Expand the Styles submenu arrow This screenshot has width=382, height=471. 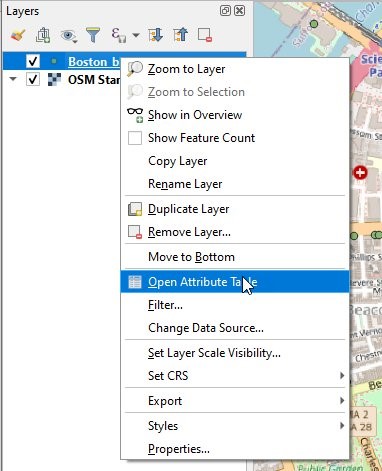(342, 426)
